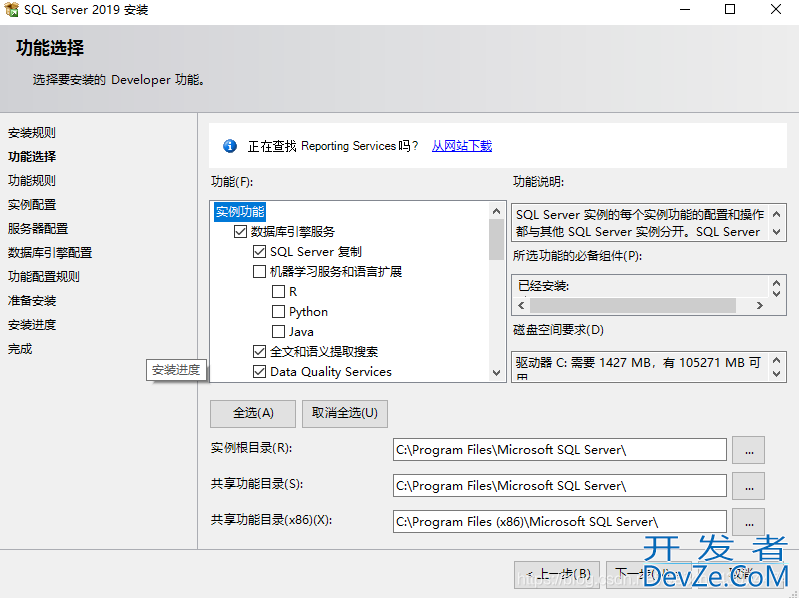Click the 必备组件 box right scroll arrow
The height and width of the screenshot is (598, 799).
pyautogui.click(x=760, y=305)
